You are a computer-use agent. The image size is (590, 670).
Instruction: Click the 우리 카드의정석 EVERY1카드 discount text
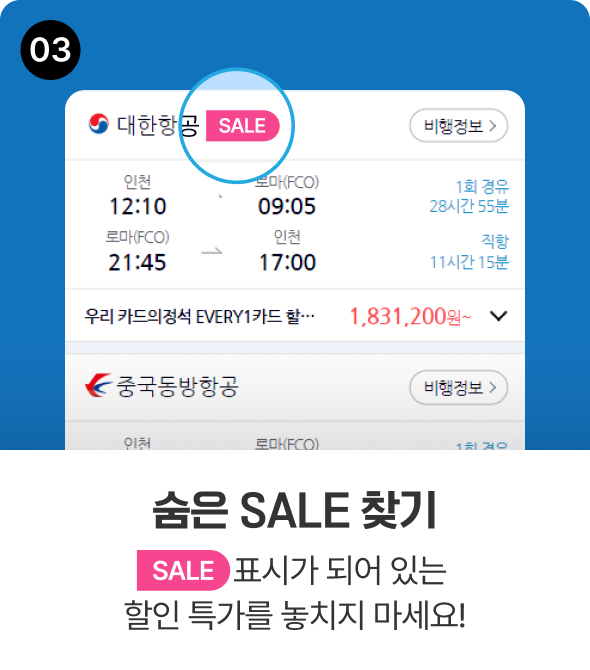pos(200,317)
